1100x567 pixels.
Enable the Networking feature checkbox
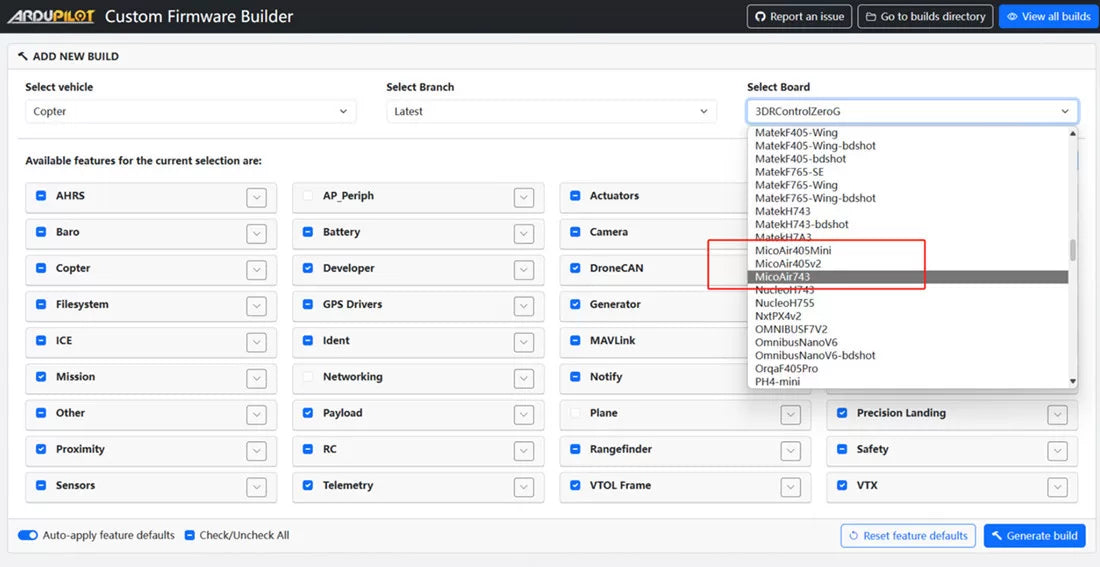click(309, 377)
